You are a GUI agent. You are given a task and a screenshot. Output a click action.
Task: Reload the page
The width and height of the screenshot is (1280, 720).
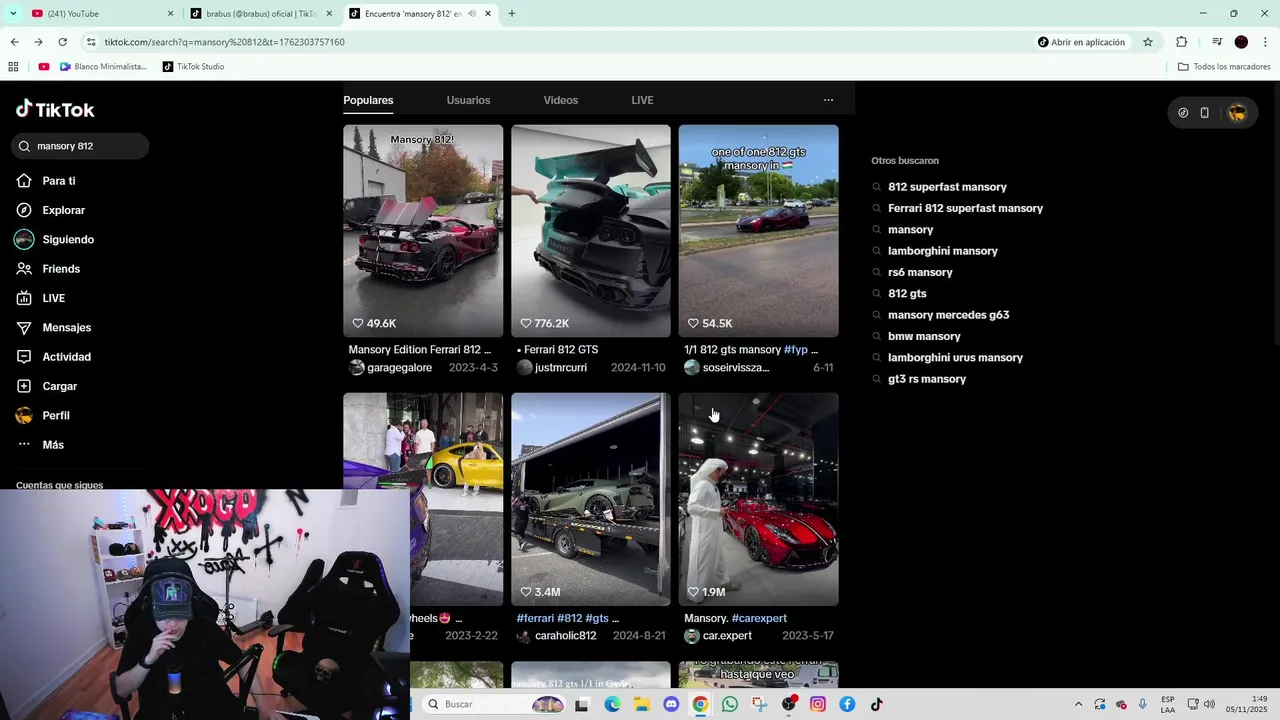click(x=62, y=42)
